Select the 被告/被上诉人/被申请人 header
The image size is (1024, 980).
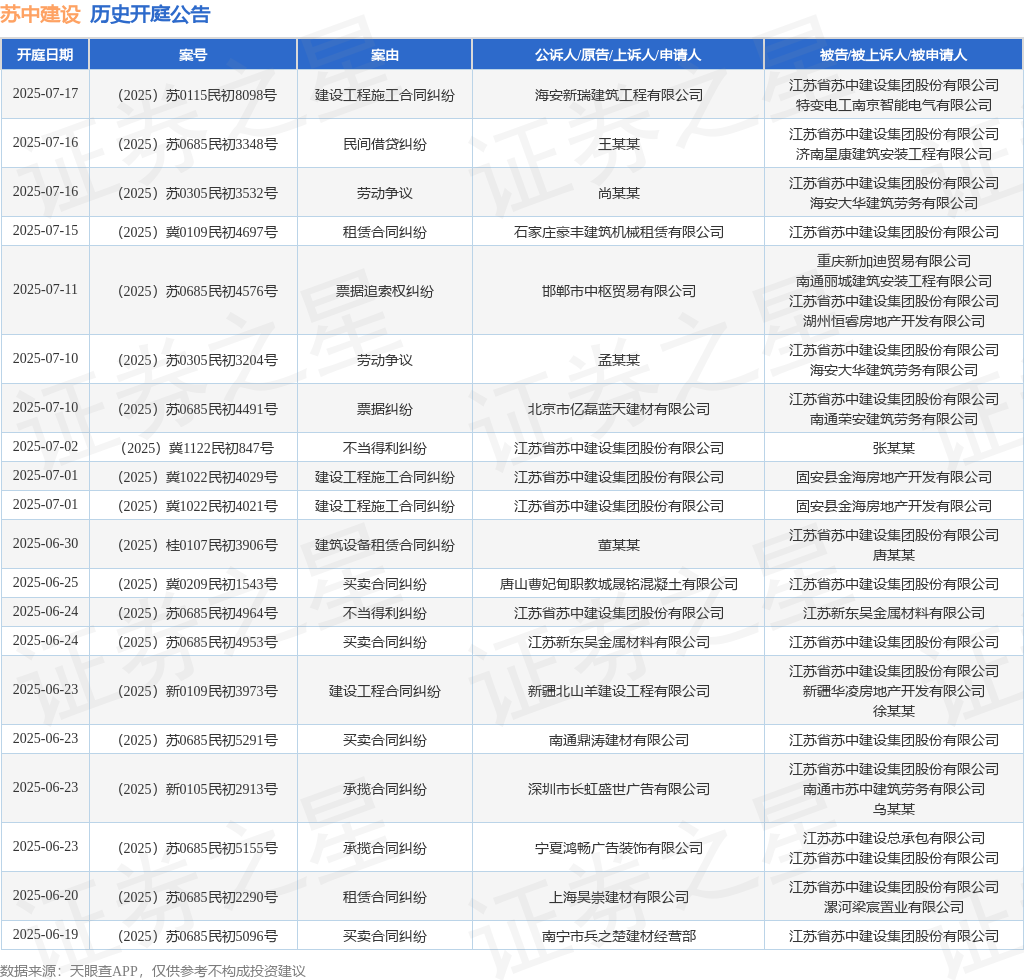coord(893,55)
